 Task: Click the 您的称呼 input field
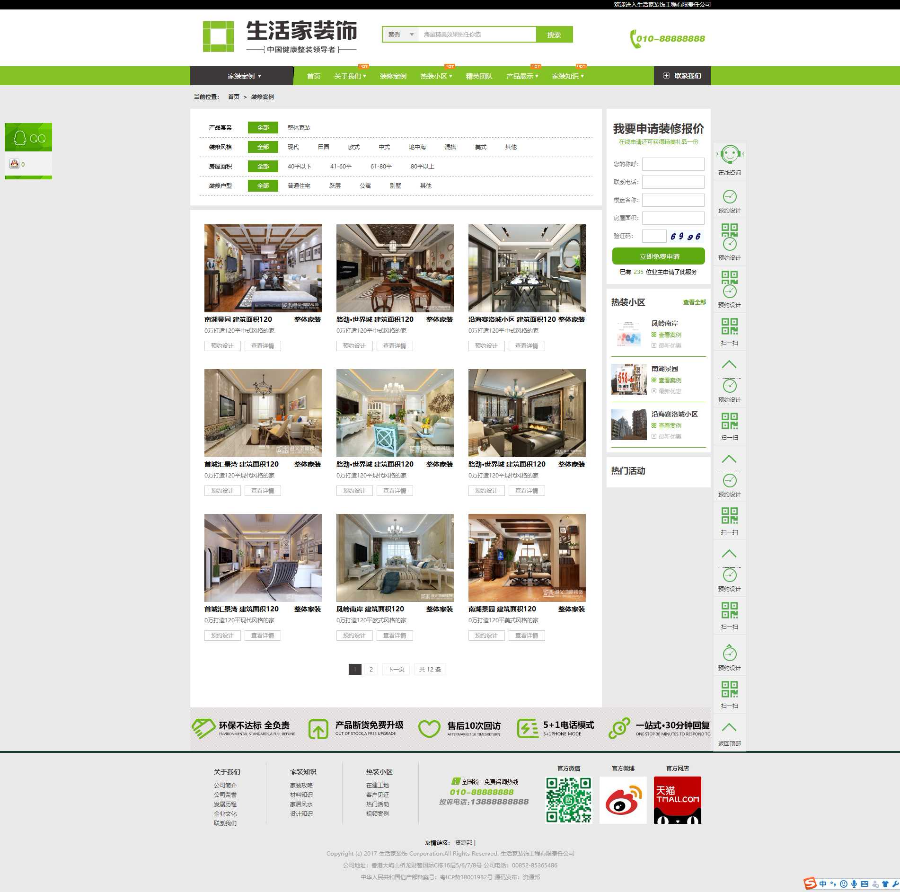click(673, 164)
